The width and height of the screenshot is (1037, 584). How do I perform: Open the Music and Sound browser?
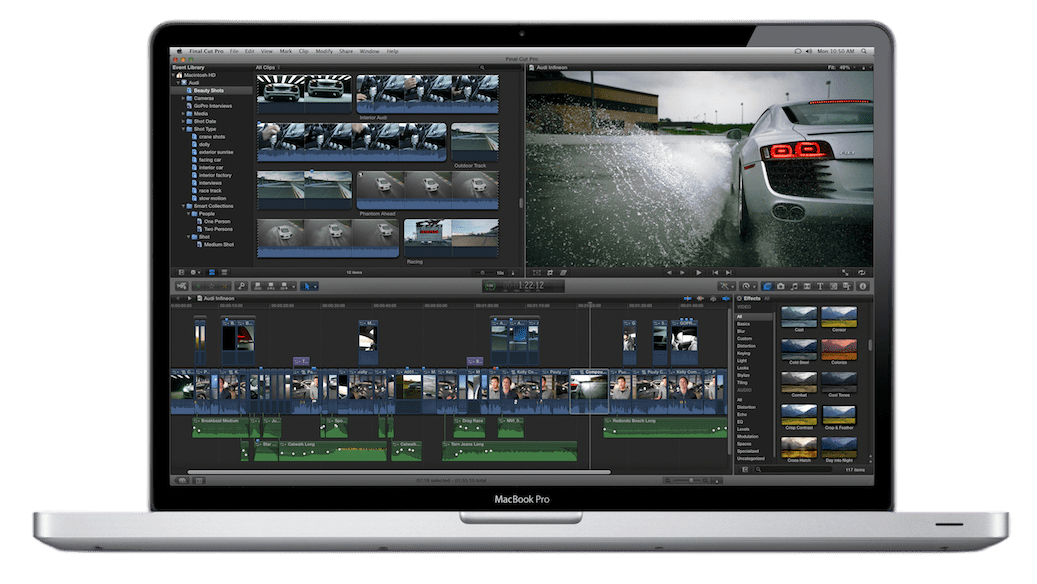coord(794,286)
